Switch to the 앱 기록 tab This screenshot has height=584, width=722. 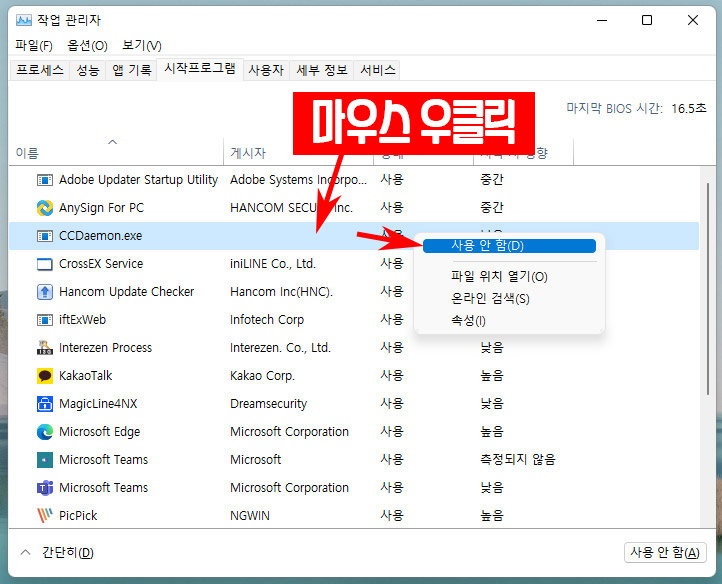[132, 70]
